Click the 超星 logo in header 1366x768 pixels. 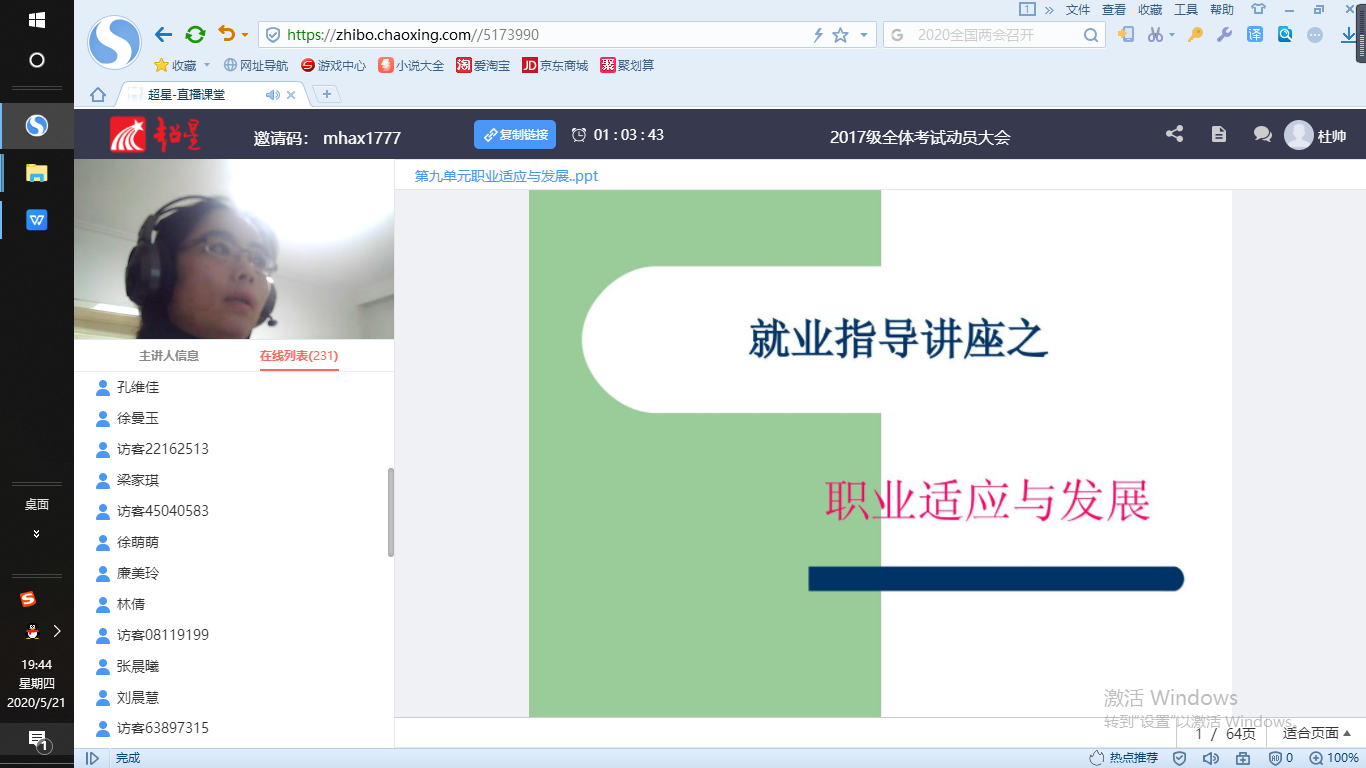[x=156, y=135]
